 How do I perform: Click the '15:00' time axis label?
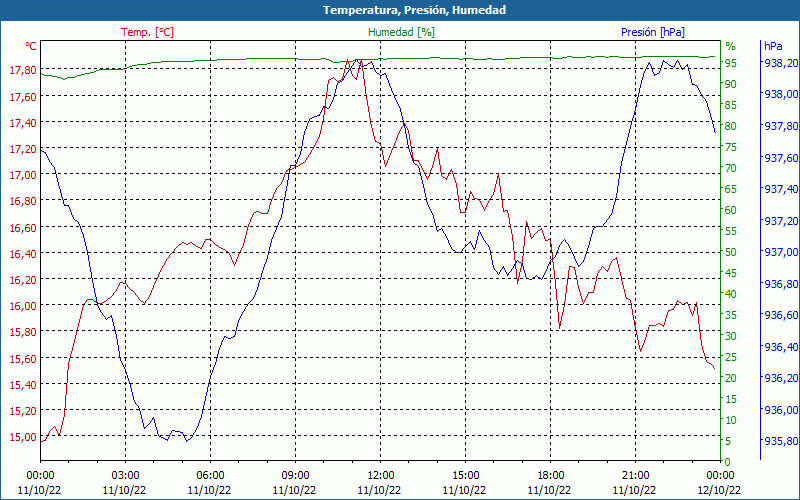(x=465, y=476)
